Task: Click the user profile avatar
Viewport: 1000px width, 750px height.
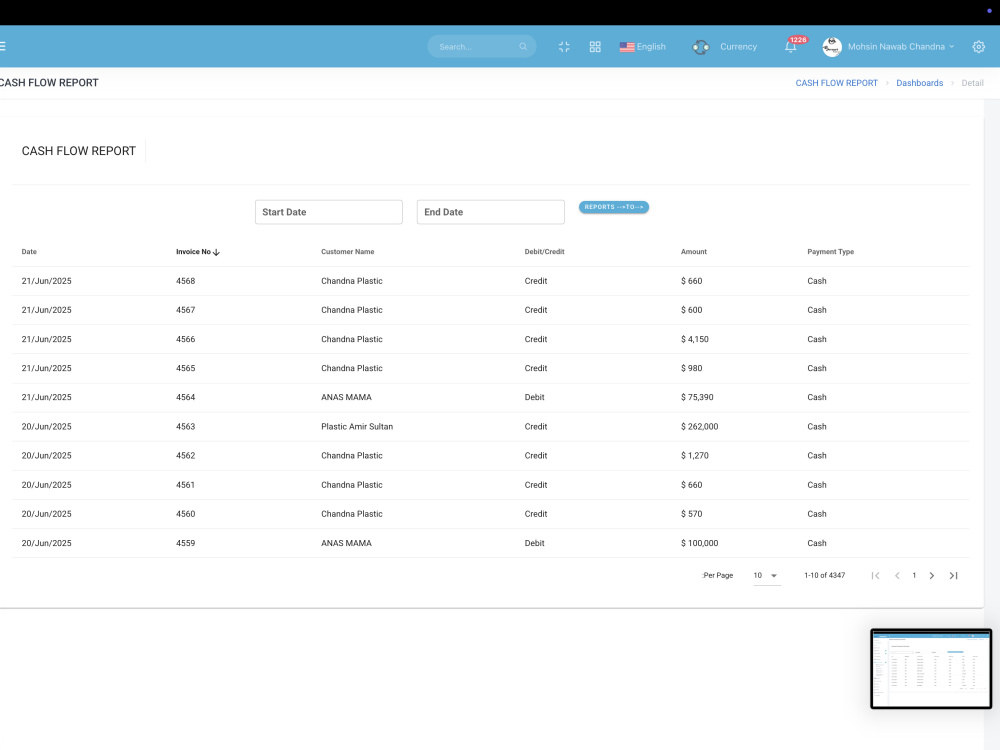Action: [832, 47]
